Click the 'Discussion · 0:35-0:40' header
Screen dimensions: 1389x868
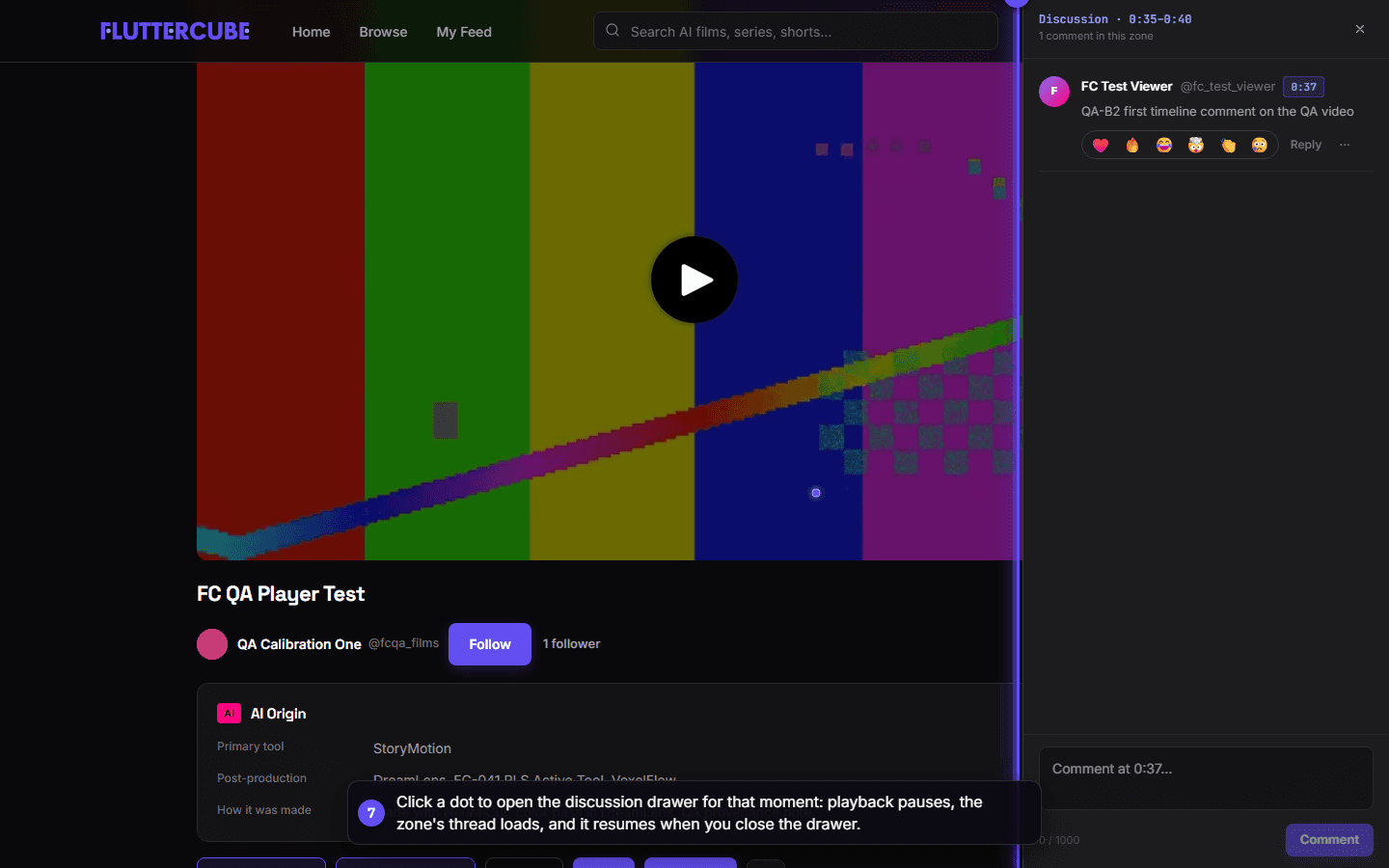pyautogui.click(x=1115, y=19)
